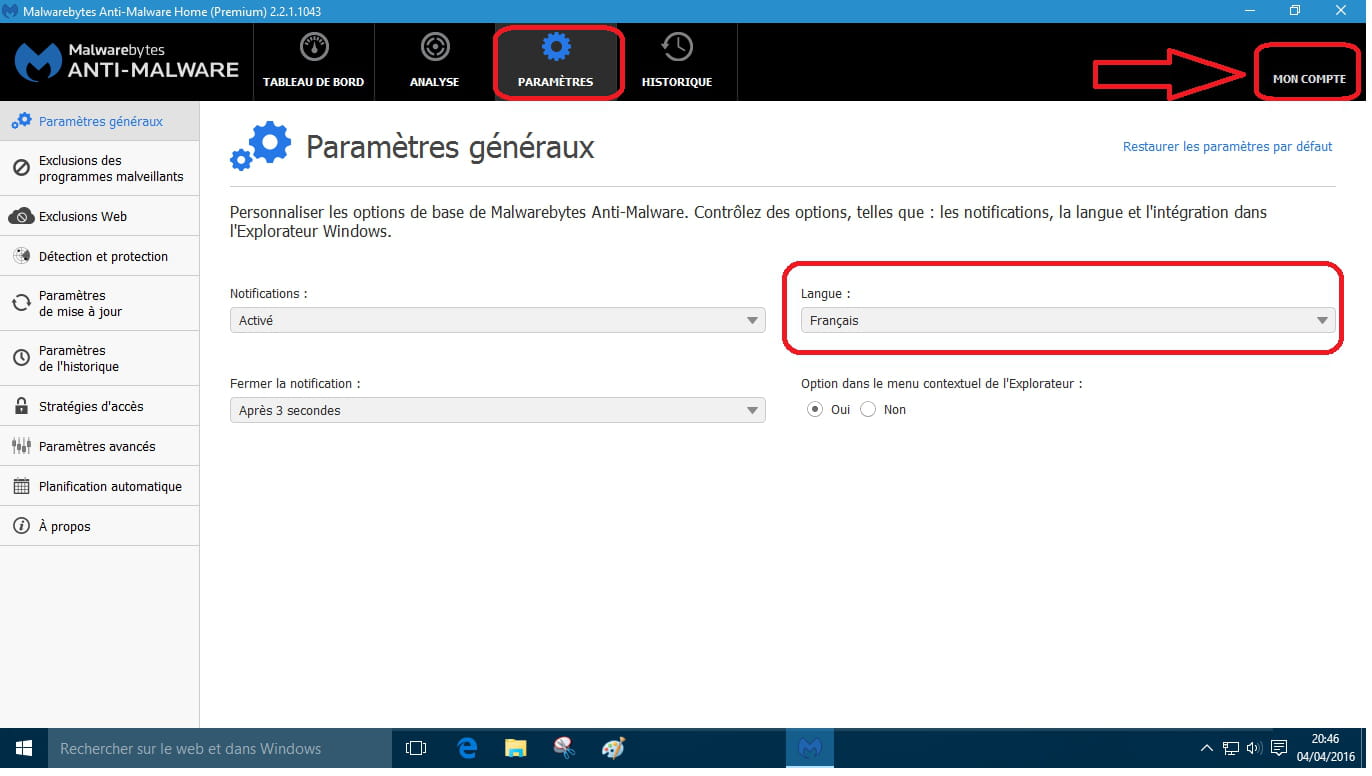Open the À propos section
1372x776 pixels.
[100, 527]
